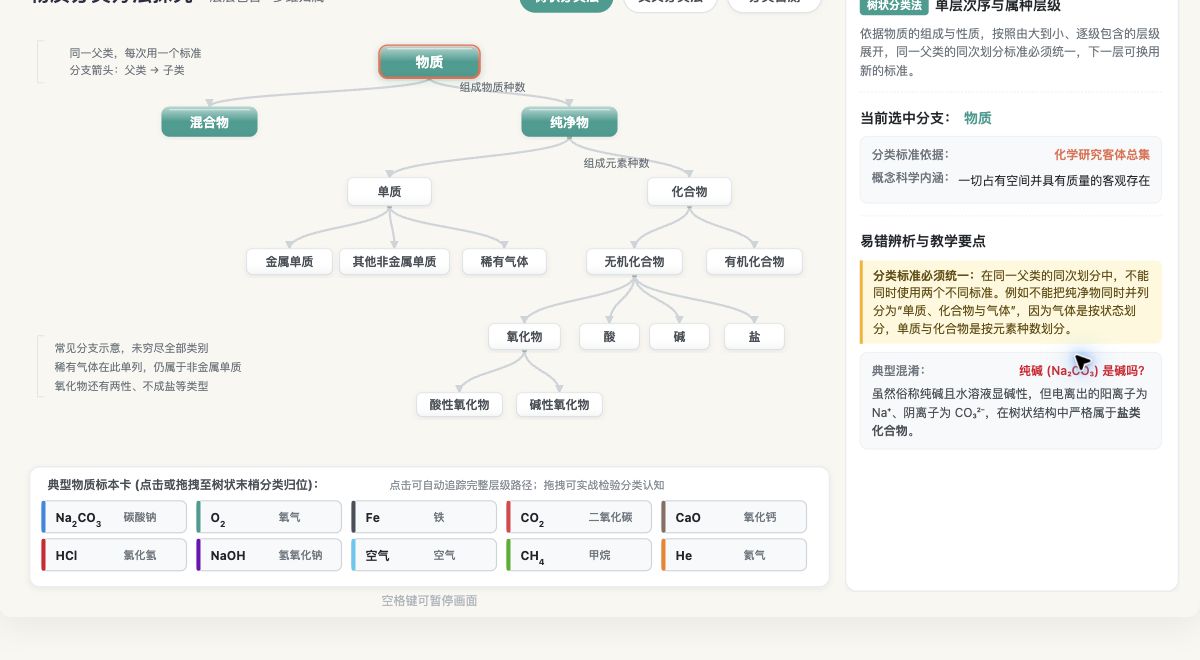Pick the 酸 node in tree

(609, 336)
